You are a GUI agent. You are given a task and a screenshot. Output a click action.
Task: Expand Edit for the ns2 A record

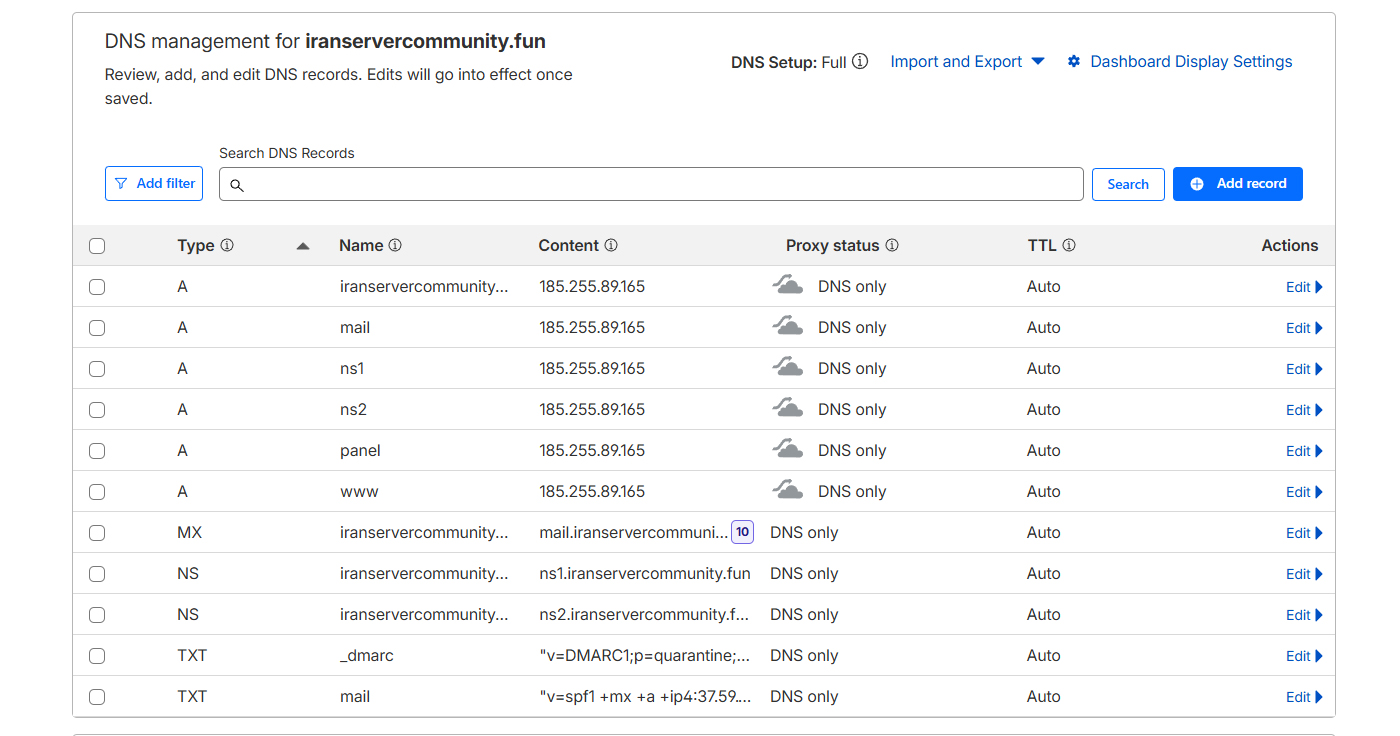(x=1303, y=410)
